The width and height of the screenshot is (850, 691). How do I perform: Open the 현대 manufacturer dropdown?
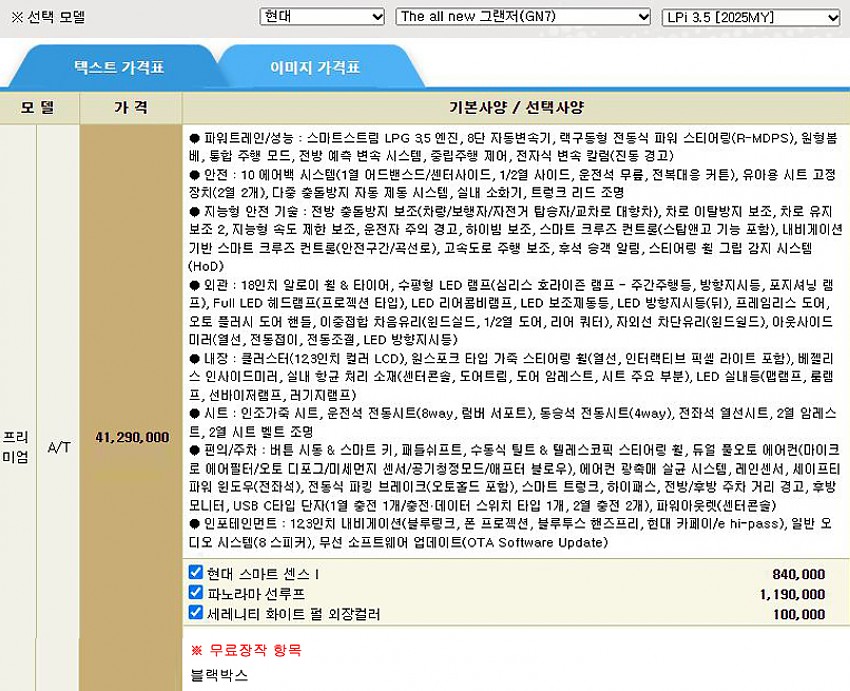321,17
